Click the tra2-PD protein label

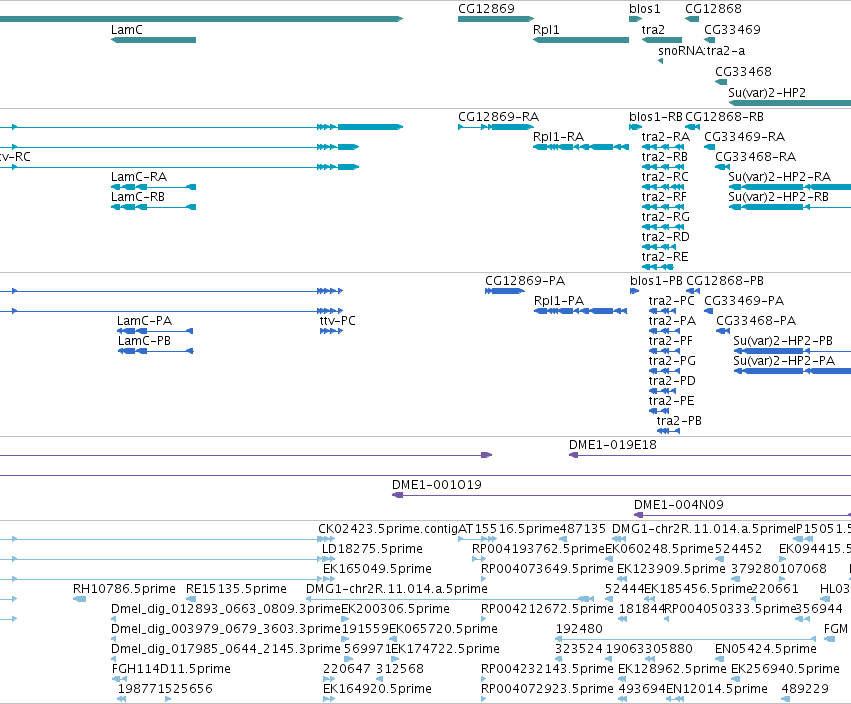(672, 381)
